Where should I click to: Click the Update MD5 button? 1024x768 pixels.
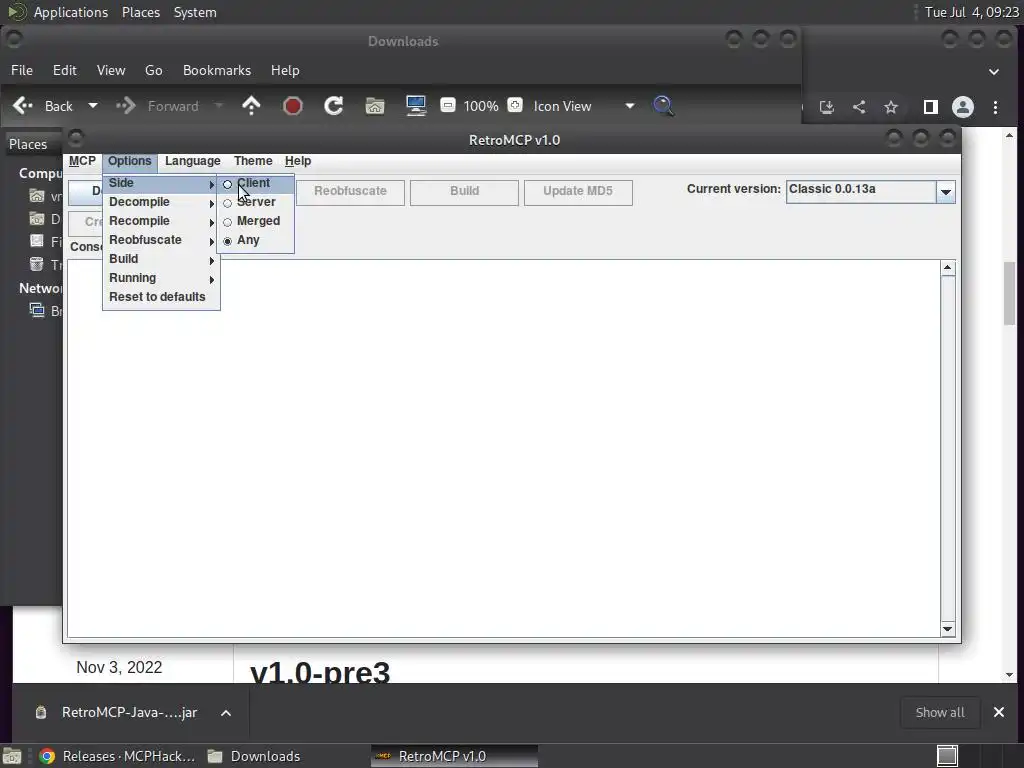pos(578,192)
